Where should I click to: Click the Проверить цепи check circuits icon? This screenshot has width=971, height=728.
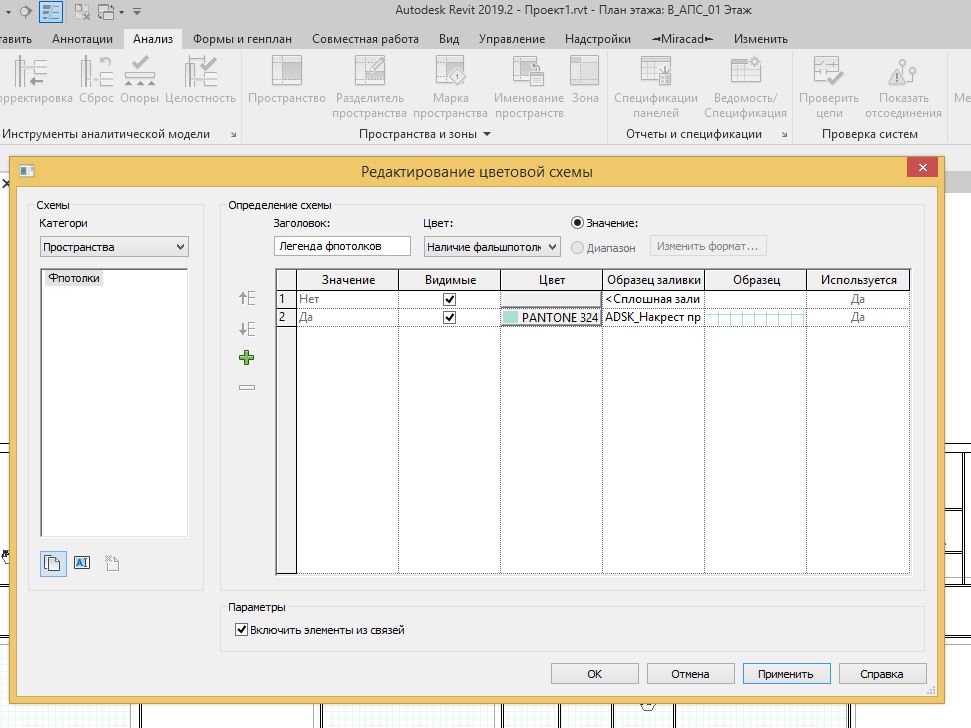pyautogui.click(x=829, y=71)
